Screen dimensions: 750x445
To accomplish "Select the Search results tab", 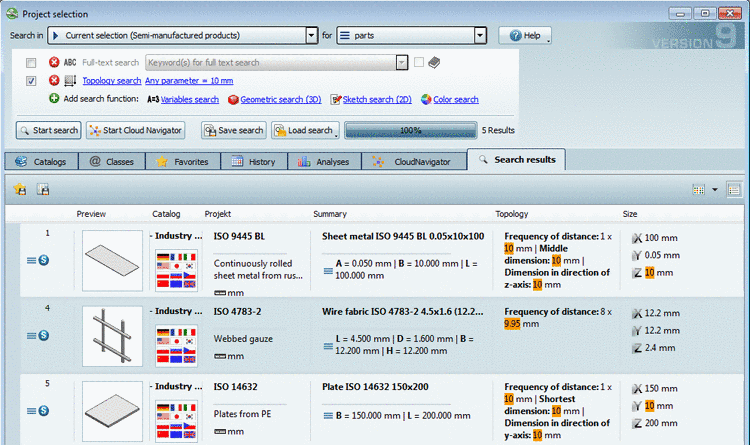I will point(517,160).
